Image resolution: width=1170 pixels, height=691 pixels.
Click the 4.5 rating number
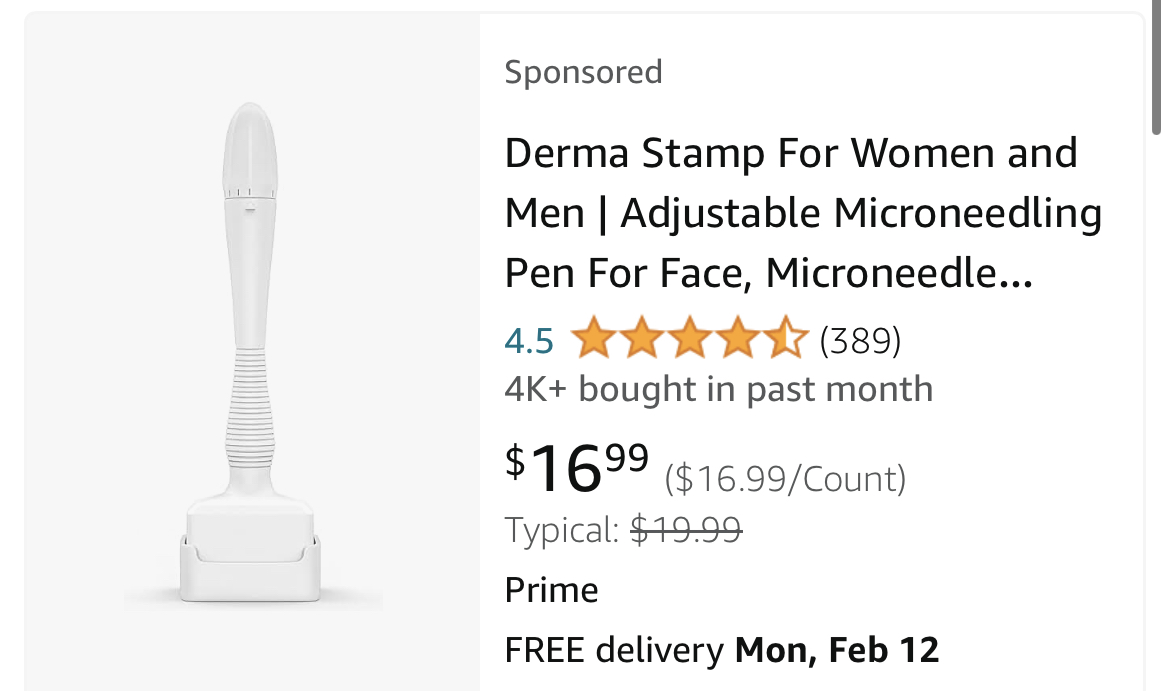529,341
